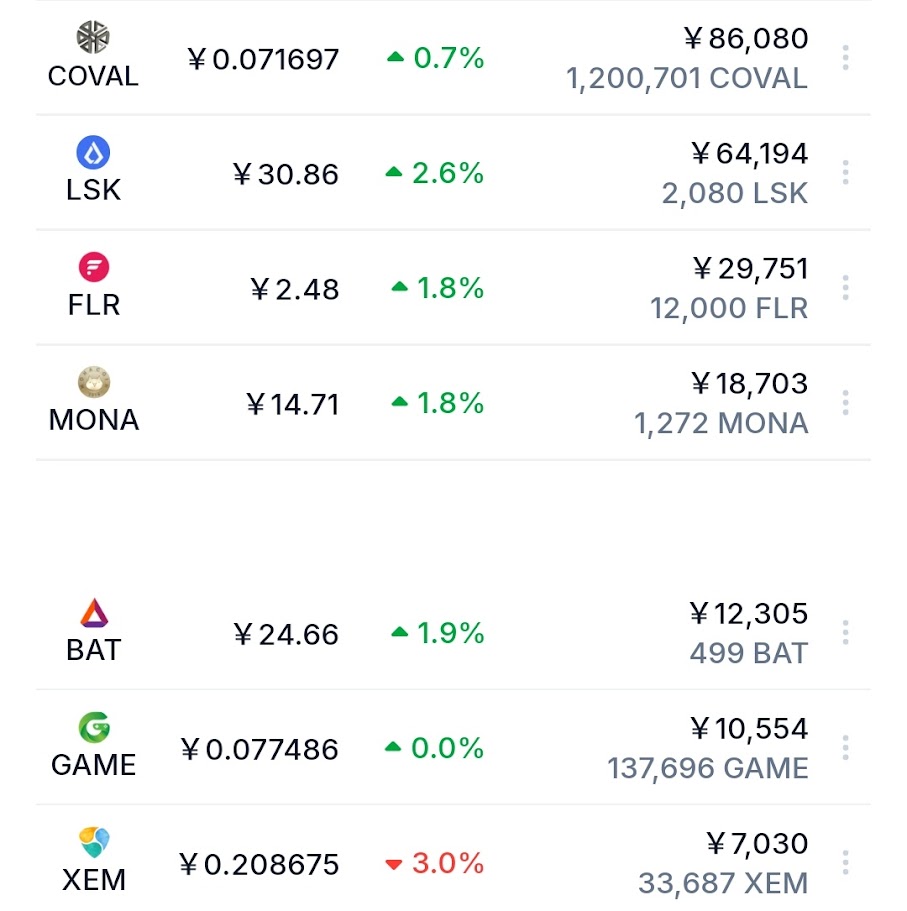This screenshot has height=911, width=907.
Task: Open the three-dot menu for GAME
Action: point(846,748)
